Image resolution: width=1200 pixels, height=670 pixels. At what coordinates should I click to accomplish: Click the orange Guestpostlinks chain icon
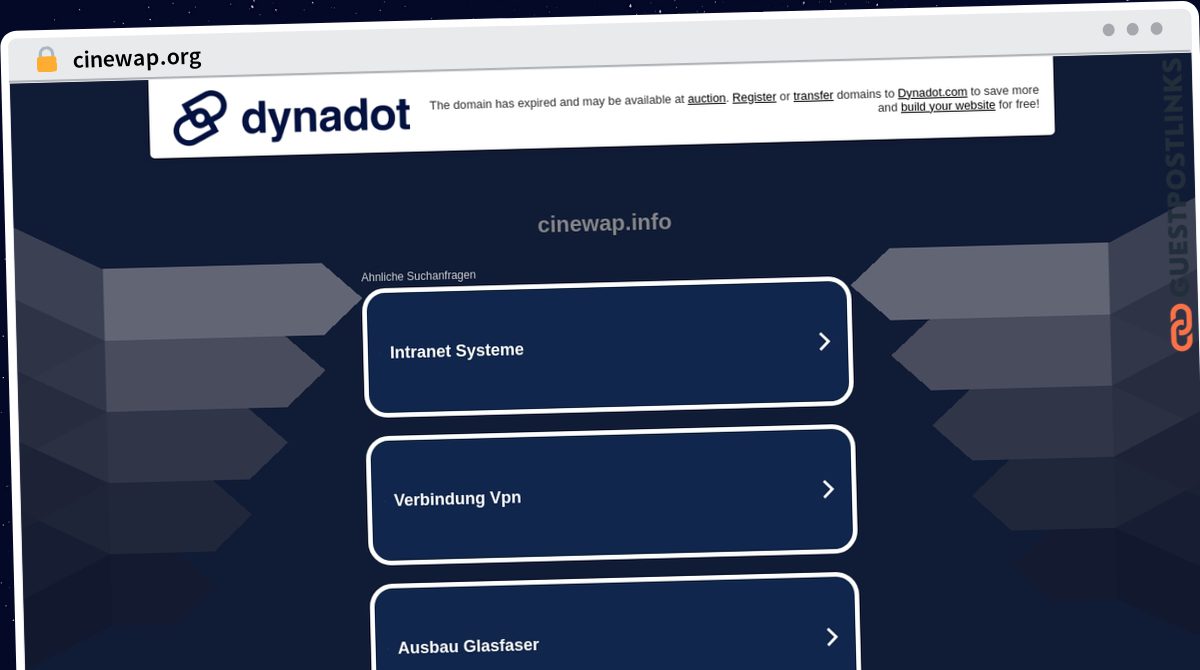pyautogui.click(x=1181, y=329)
